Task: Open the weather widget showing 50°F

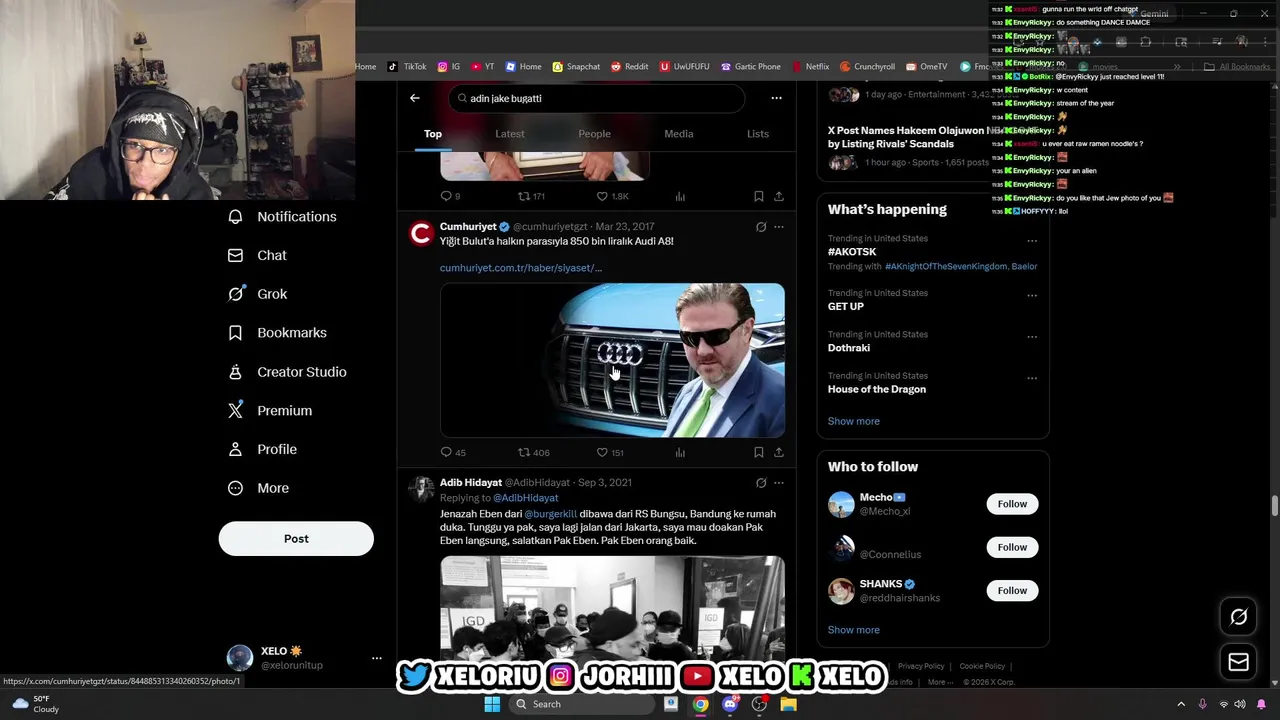Action: [x=35, y=704]
